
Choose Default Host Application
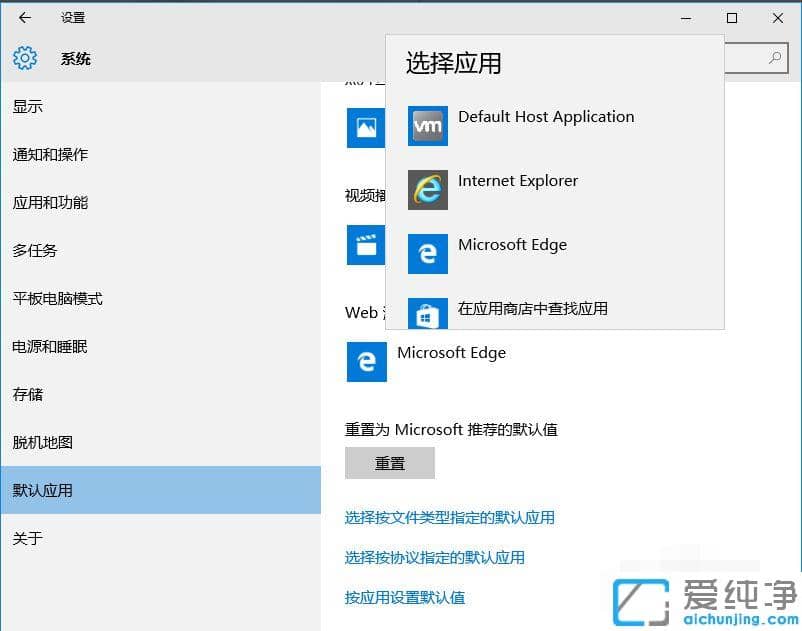click(x=545, y=117)
